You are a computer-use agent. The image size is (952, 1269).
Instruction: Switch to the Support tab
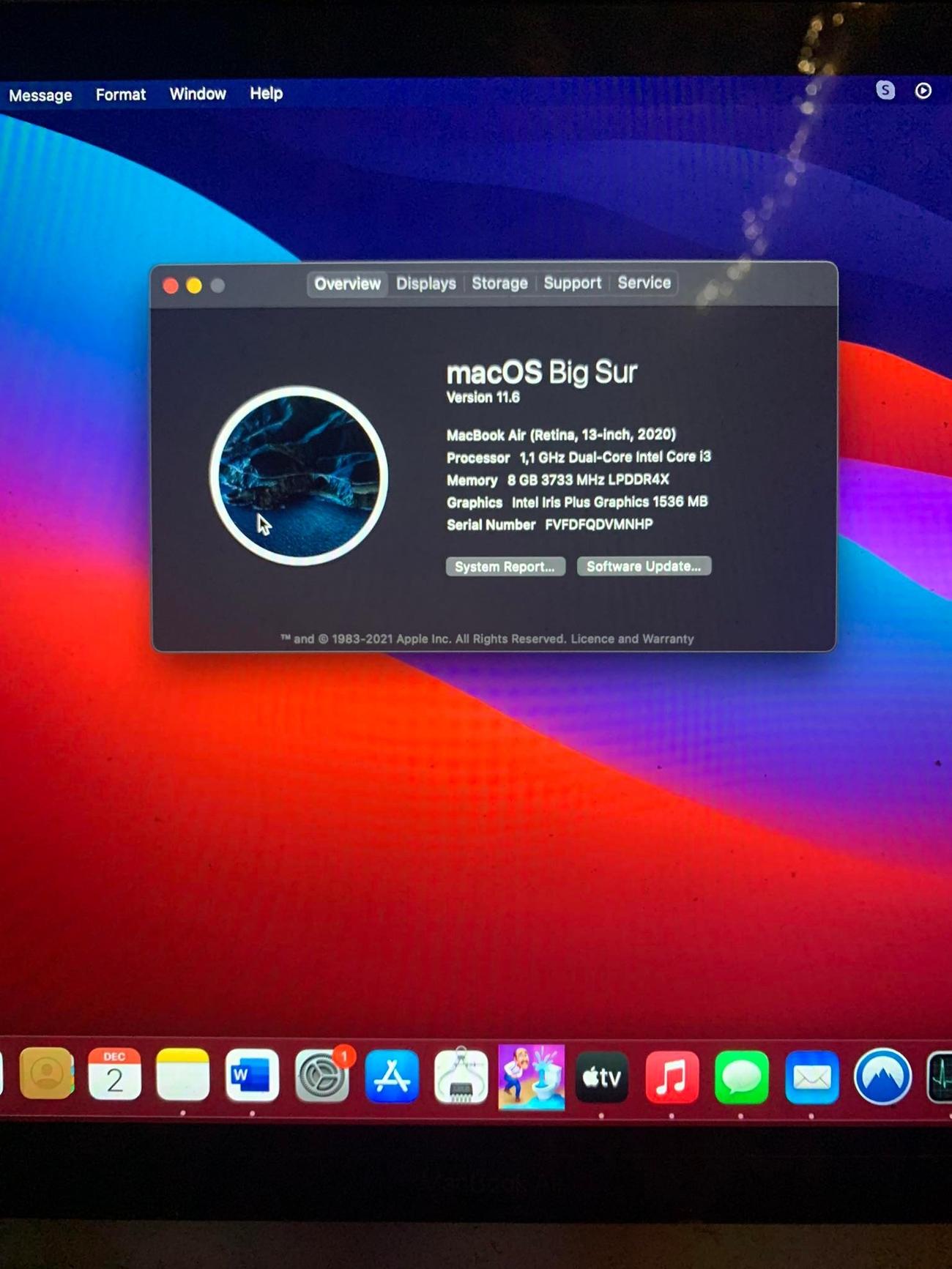[572, 283]
